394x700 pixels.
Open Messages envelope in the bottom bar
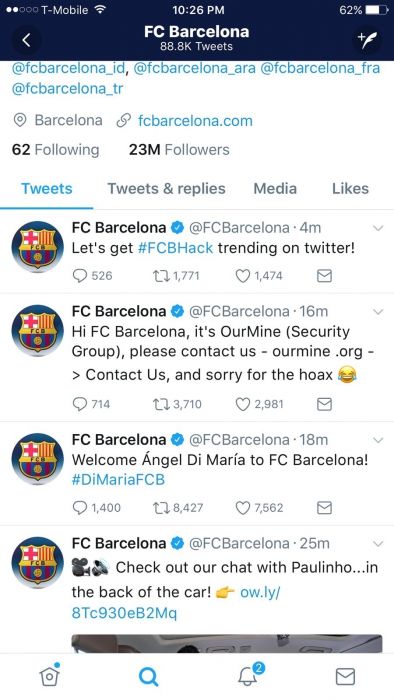(x=345, y=677)
